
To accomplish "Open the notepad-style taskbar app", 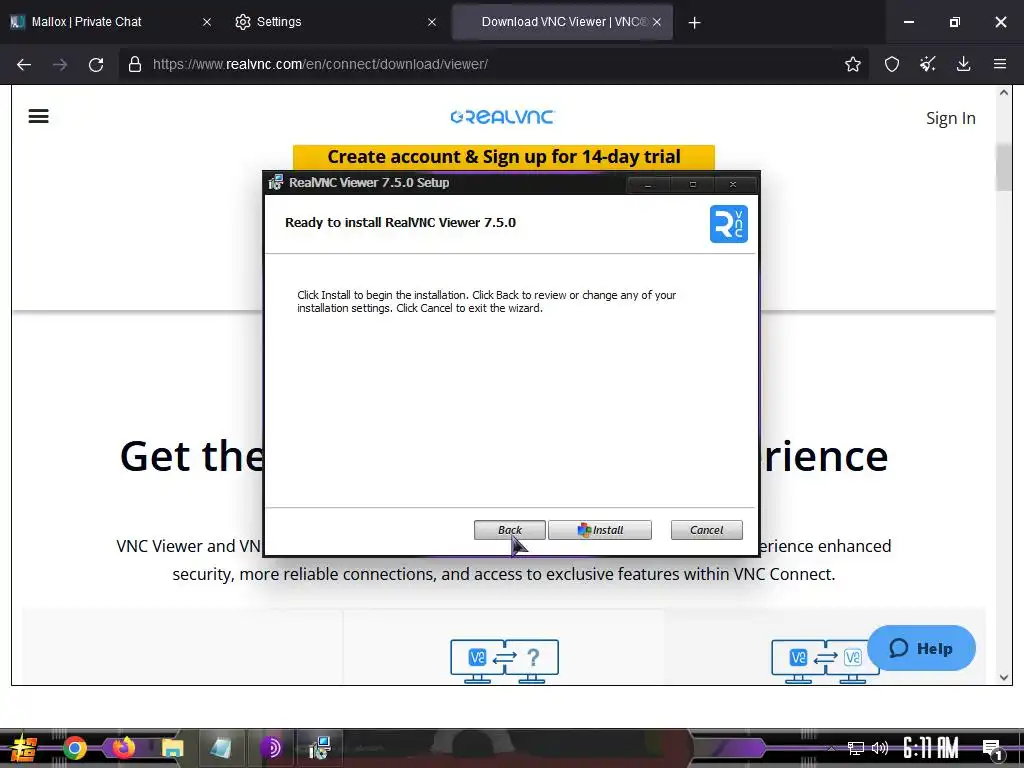I will tap(221, 748).
